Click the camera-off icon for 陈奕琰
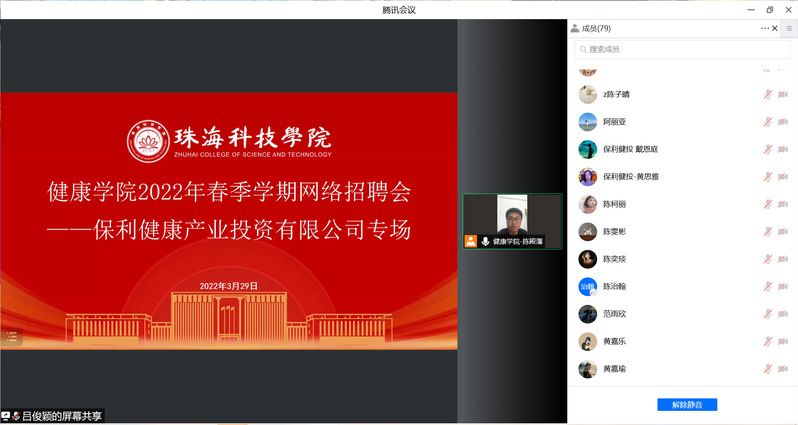 tap(783, 259)
